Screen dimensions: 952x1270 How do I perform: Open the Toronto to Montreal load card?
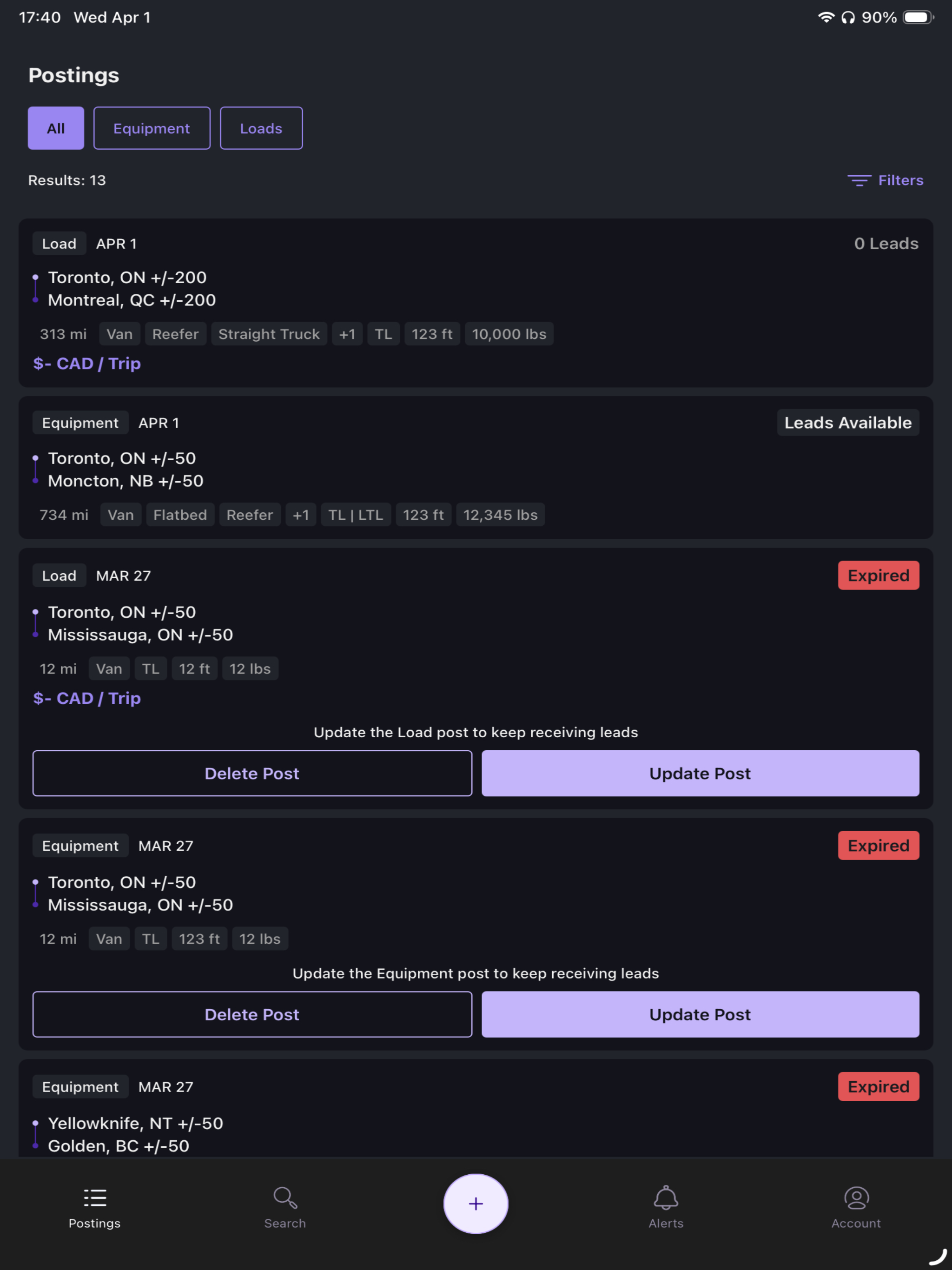pos(476,303)
